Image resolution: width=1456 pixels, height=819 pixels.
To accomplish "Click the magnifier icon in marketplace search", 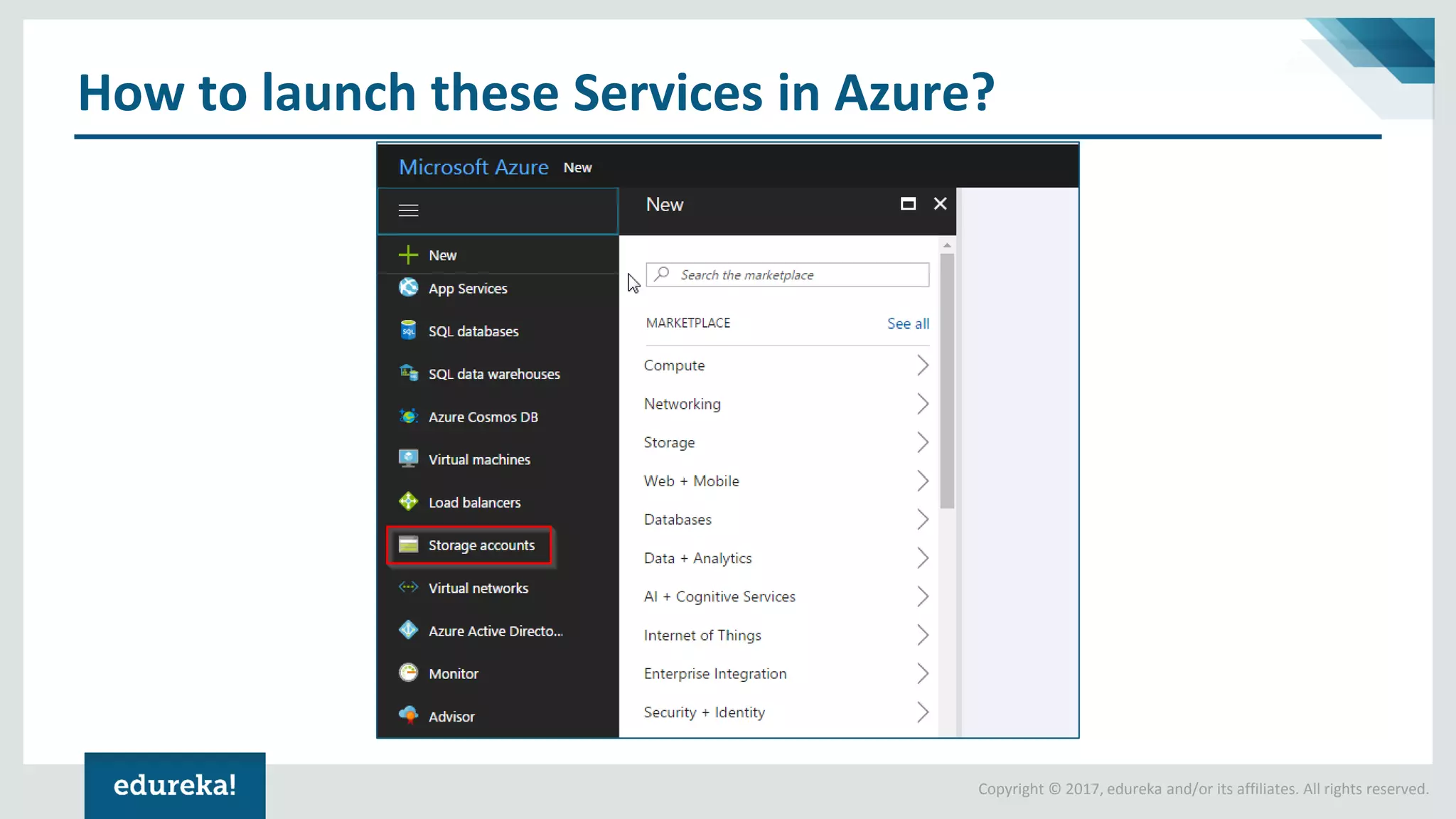I will click(663, 274).
